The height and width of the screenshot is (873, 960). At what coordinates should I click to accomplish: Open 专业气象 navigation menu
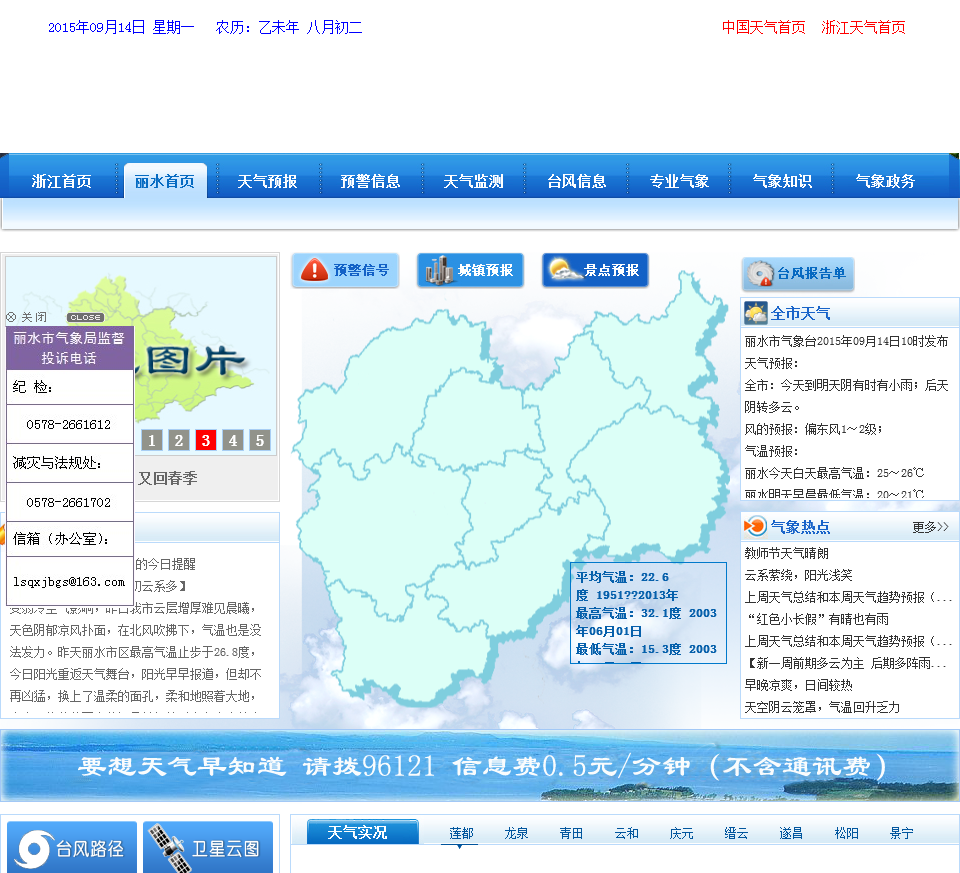(x=680, y=181)
